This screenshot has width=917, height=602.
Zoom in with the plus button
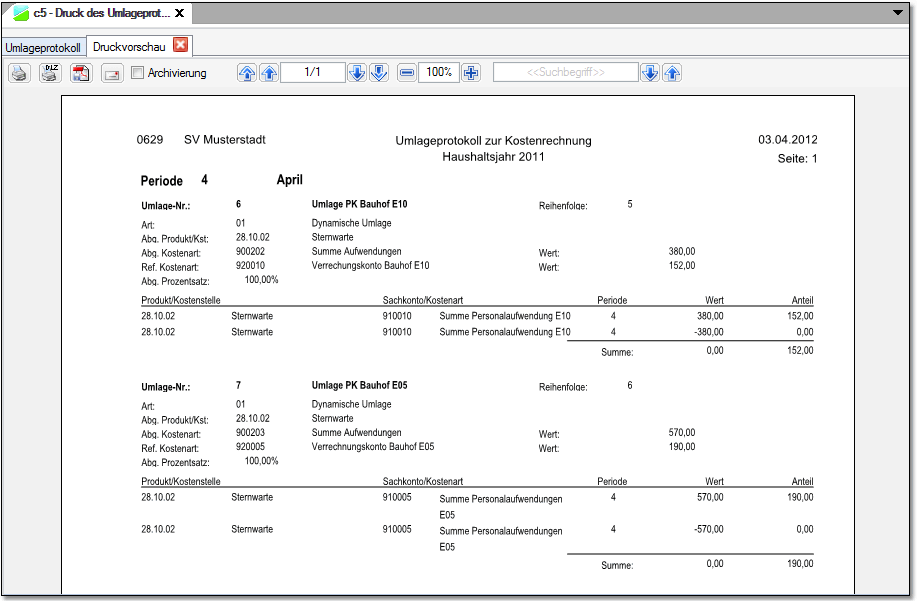coord(471,73)
